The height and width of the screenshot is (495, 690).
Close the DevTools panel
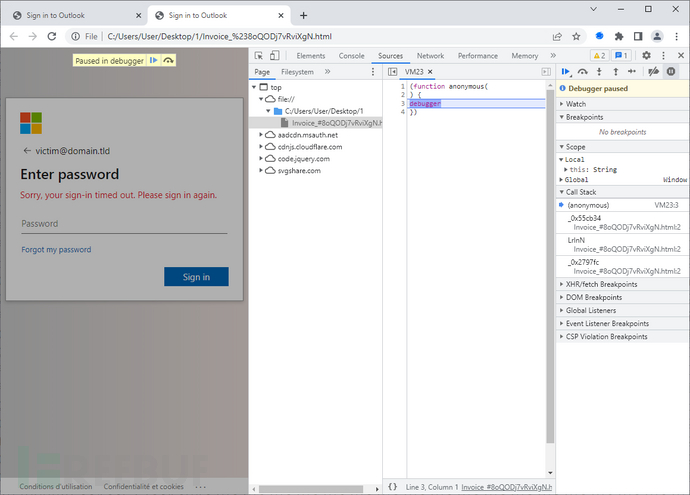click(680, 55)
